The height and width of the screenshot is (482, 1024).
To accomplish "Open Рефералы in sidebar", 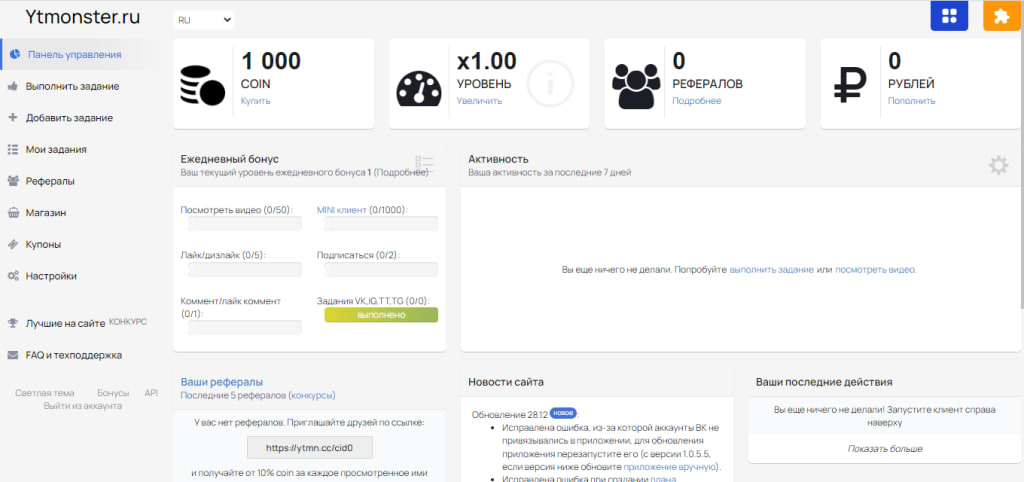I will (x=50, y=181).
